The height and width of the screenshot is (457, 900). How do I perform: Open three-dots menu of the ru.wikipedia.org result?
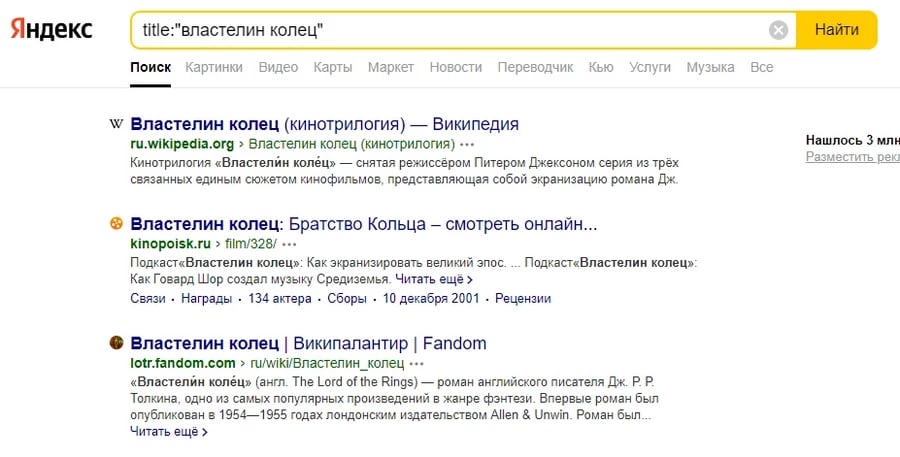[467, 144]
